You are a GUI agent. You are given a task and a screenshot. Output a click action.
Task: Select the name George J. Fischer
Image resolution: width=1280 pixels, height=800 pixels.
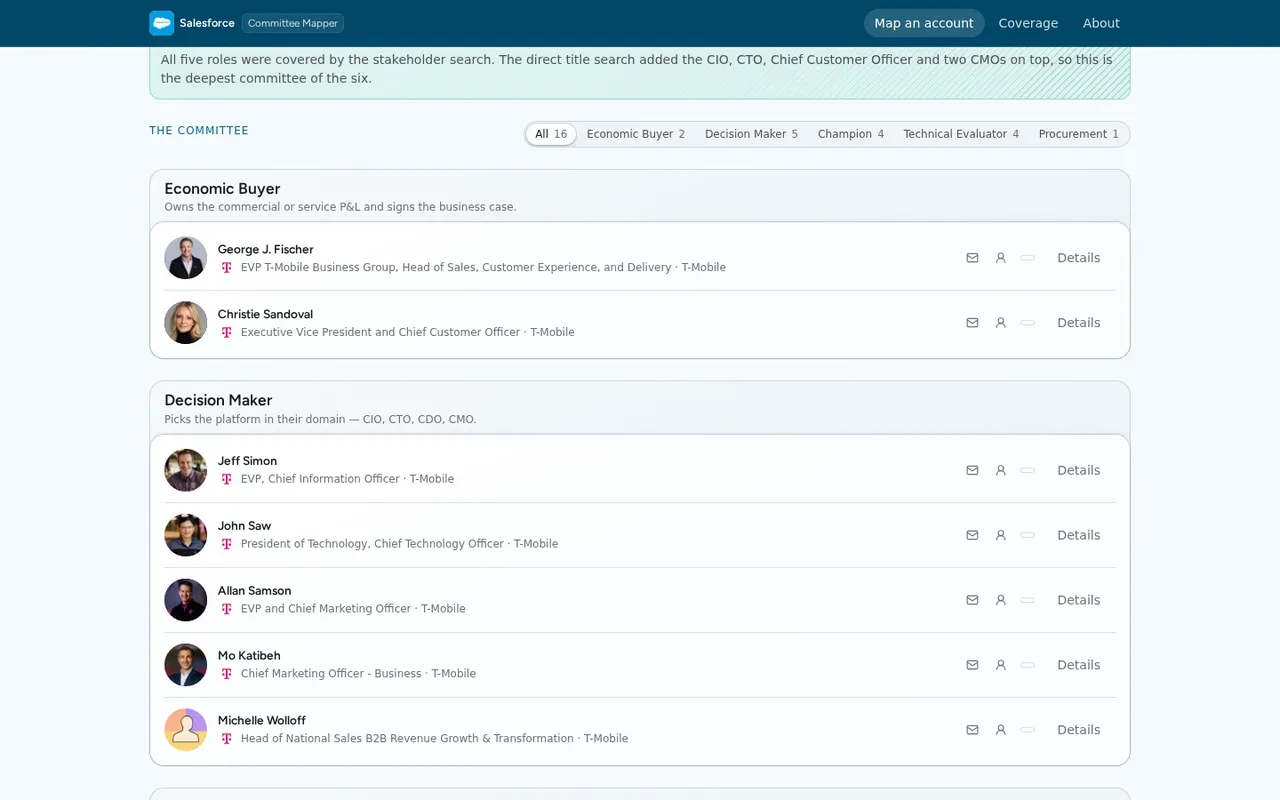coord(266,250)
